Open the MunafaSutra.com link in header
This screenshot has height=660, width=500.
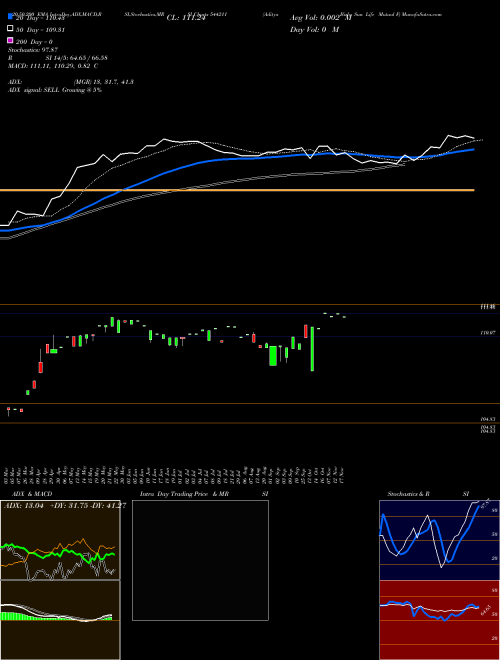point(422,14)
